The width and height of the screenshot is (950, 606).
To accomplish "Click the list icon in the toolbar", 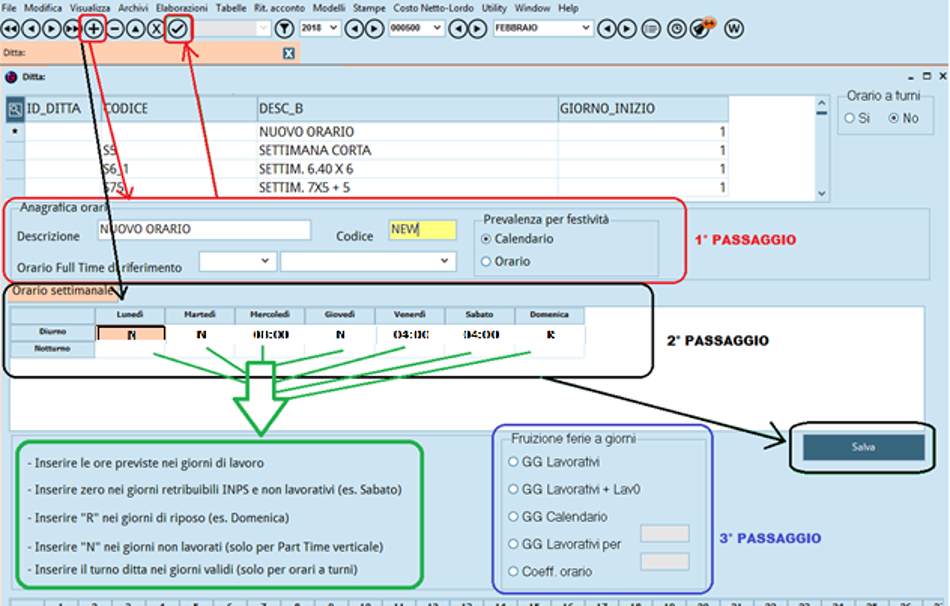I will point(651,28).
